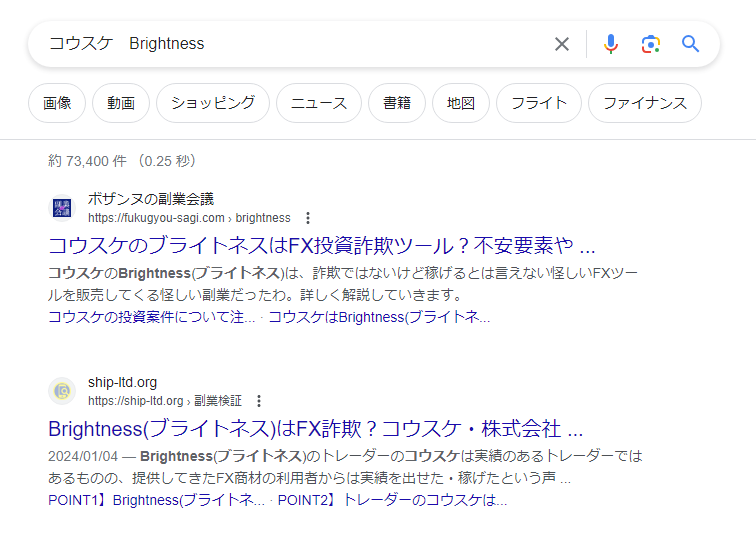Switch to the 地図 tab
The image size is (756, 538).
[x=461, y=103]
